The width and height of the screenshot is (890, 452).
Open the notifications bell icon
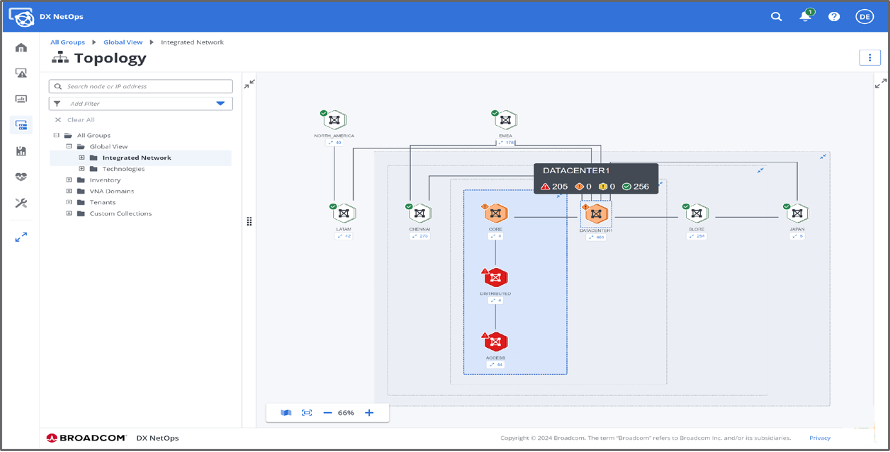805,16
